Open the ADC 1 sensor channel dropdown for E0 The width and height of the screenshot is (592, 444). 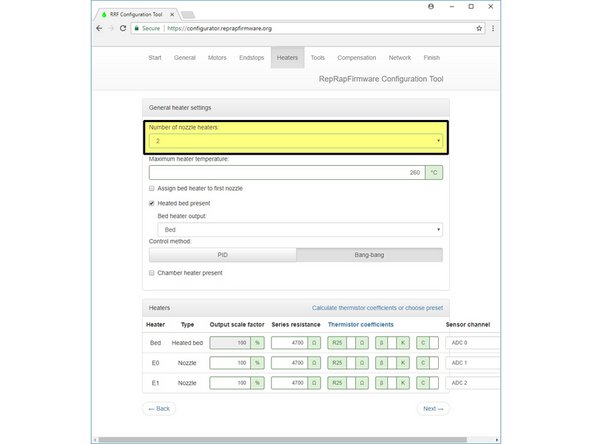[473, 363]
